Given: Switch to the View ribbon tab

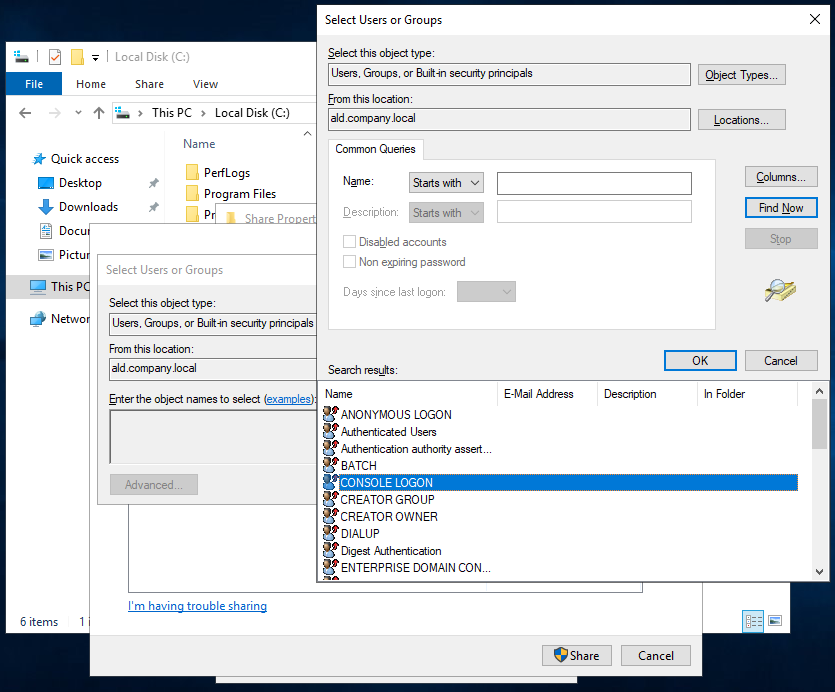Looking at the screenshot, I should (x=206, y=84).
